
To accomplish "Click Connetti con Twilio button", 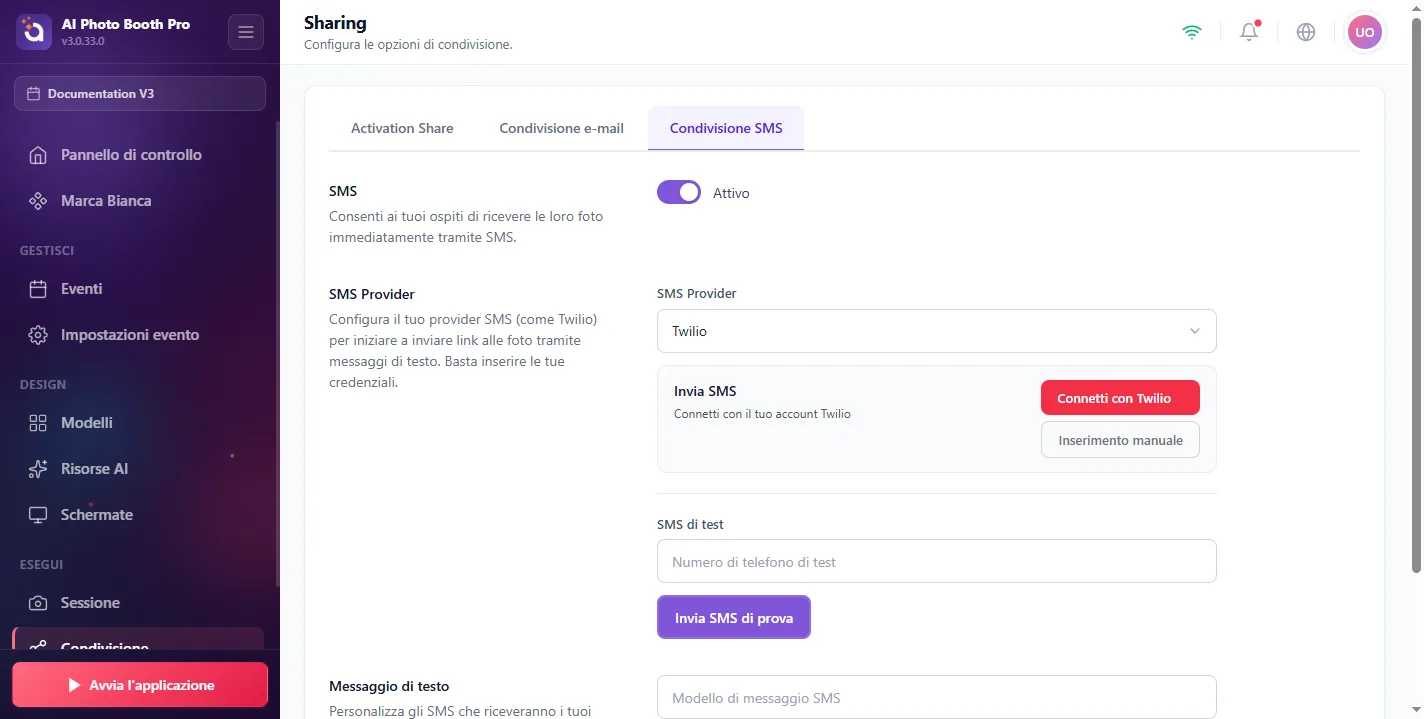I will point(1120,398).
